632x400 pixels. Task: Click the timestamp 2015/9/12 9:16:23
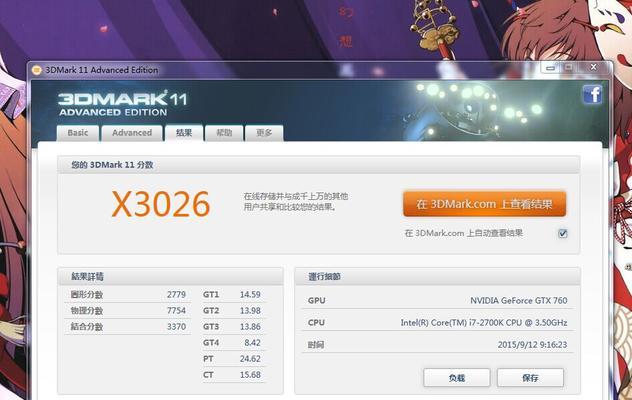click(532, 345)
